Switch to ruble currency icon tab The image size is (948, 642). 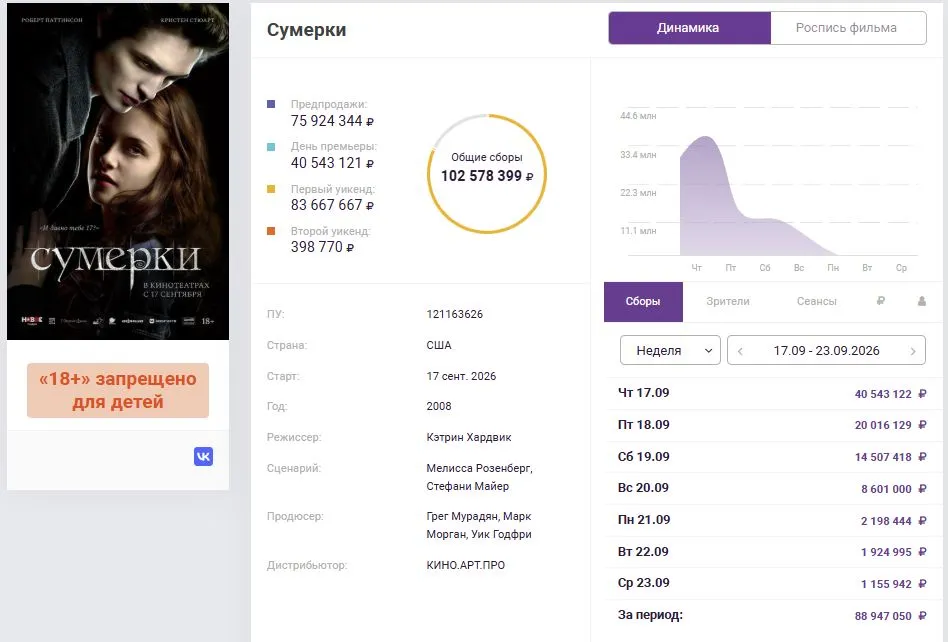[x=881, y=300]
